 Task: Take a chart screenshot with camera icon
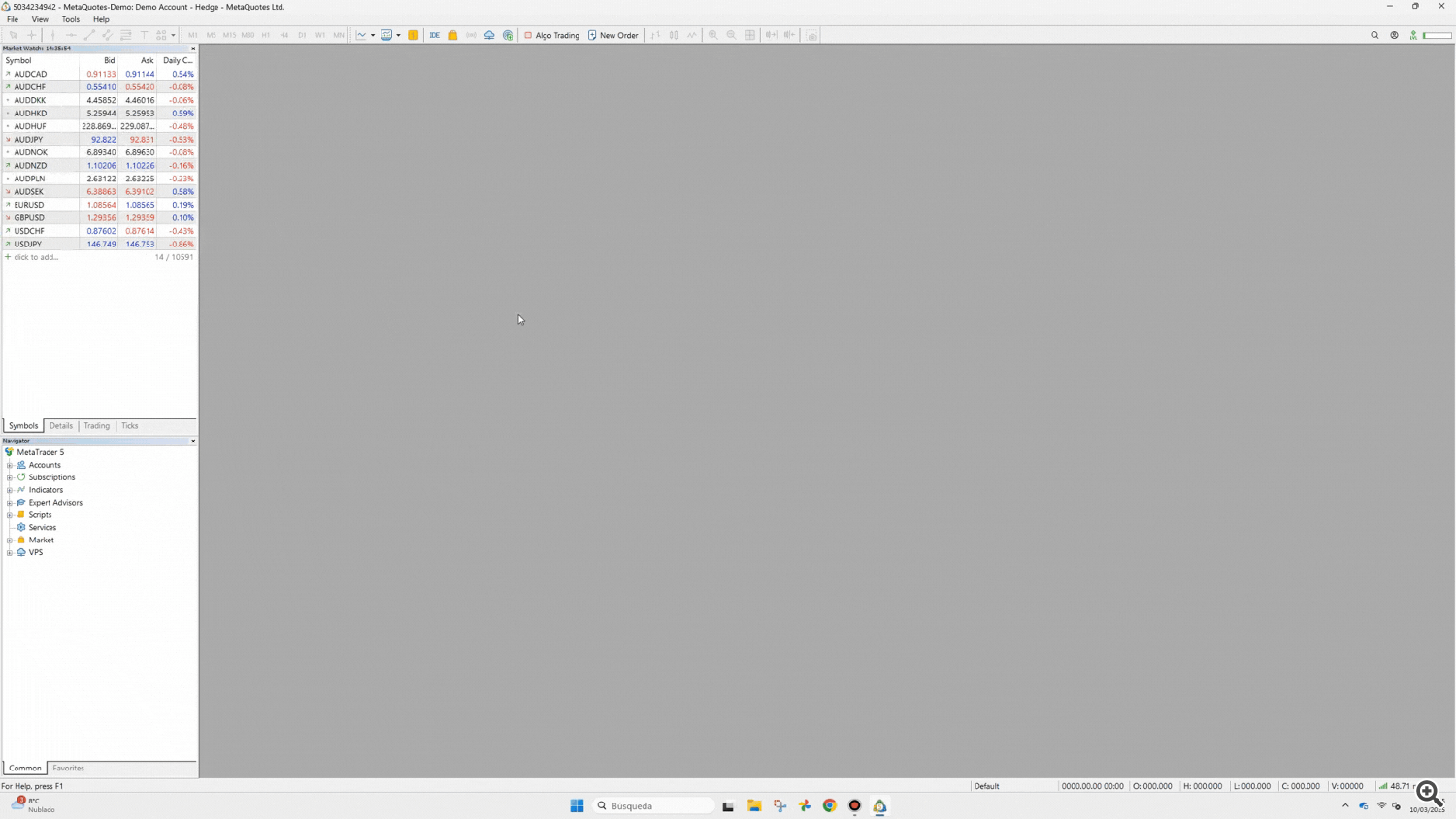(x=812, y=35)
